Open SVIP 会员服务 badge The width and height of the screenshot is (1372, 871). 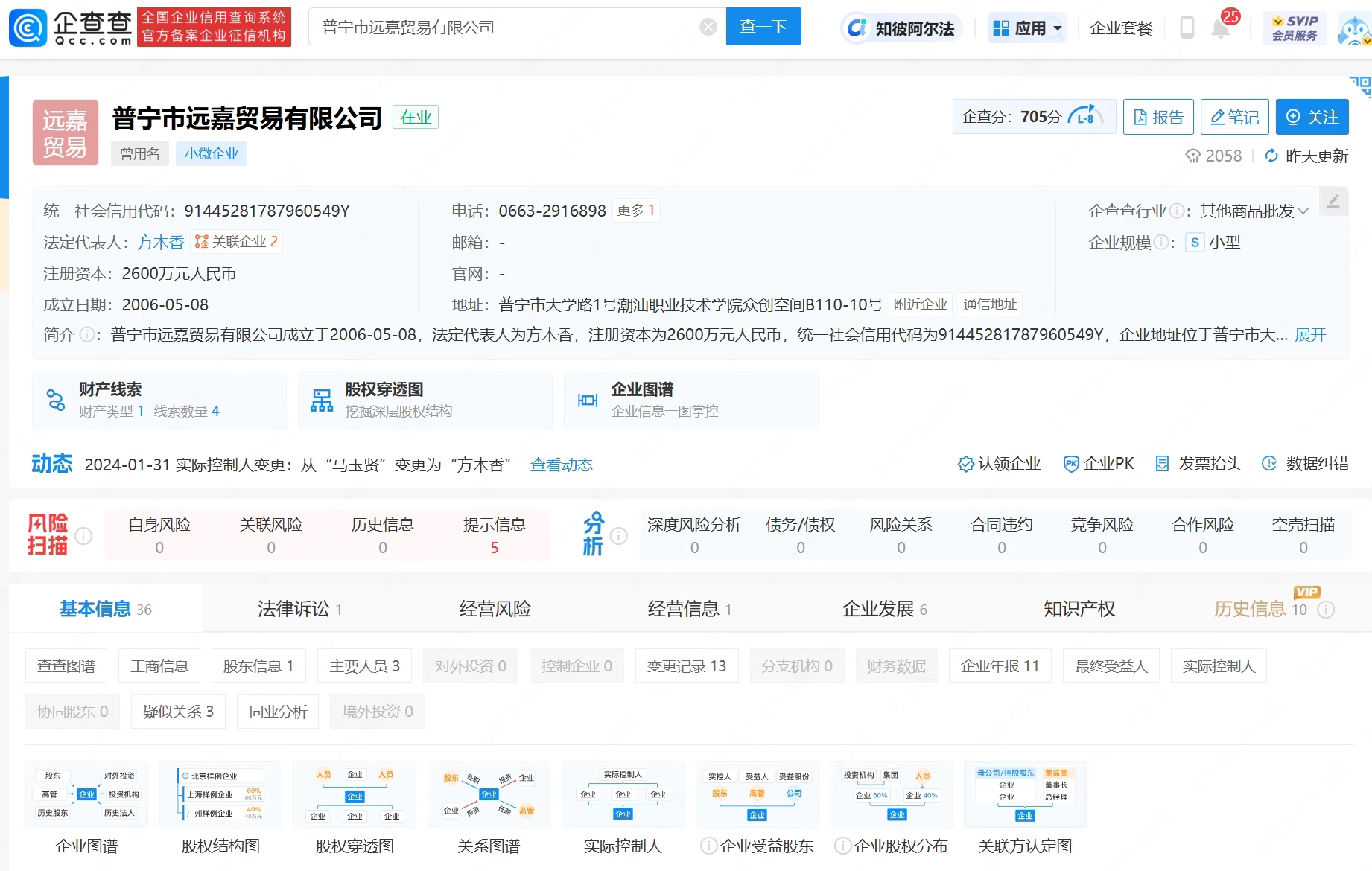tap(1295, 28)
